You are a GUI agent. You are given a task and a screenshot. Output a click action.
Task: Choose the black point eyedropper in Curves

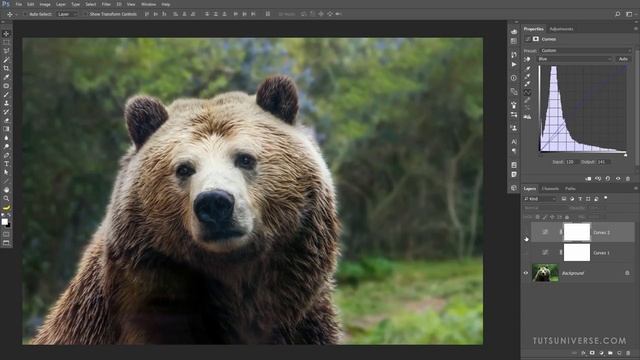(x=527, y=69)
